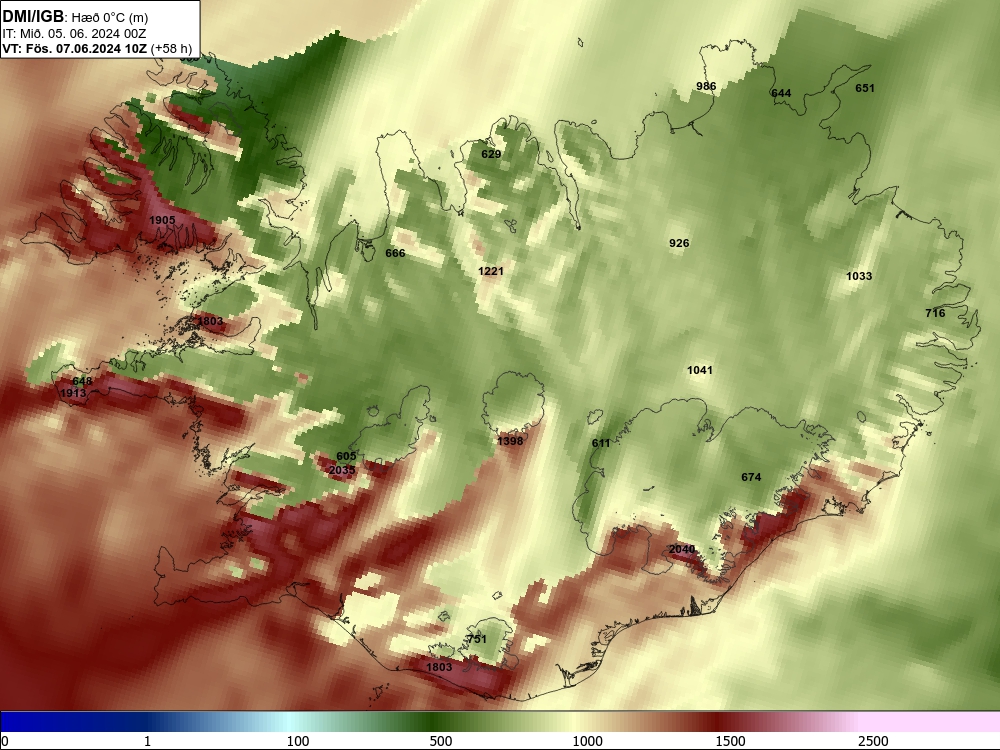This screenshot has width=1000, height=750.
Task: Click the DMI/IGB title in the legend box
Action: coord(33,17)
